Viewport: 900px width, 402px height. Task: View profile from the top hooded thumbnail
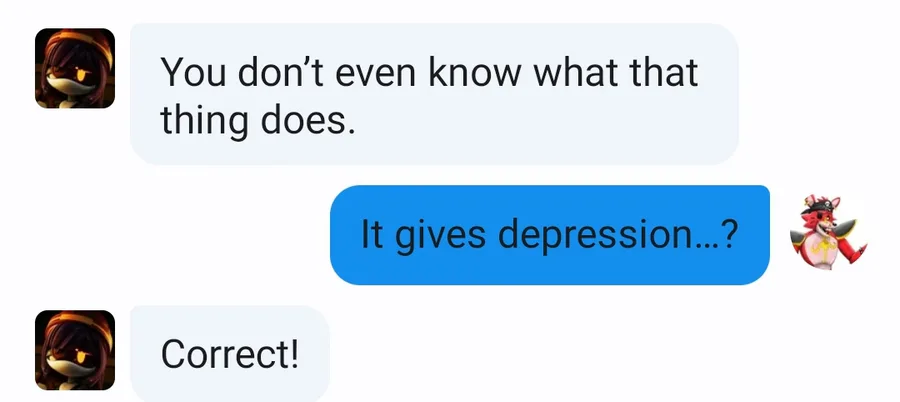(75, 68)
